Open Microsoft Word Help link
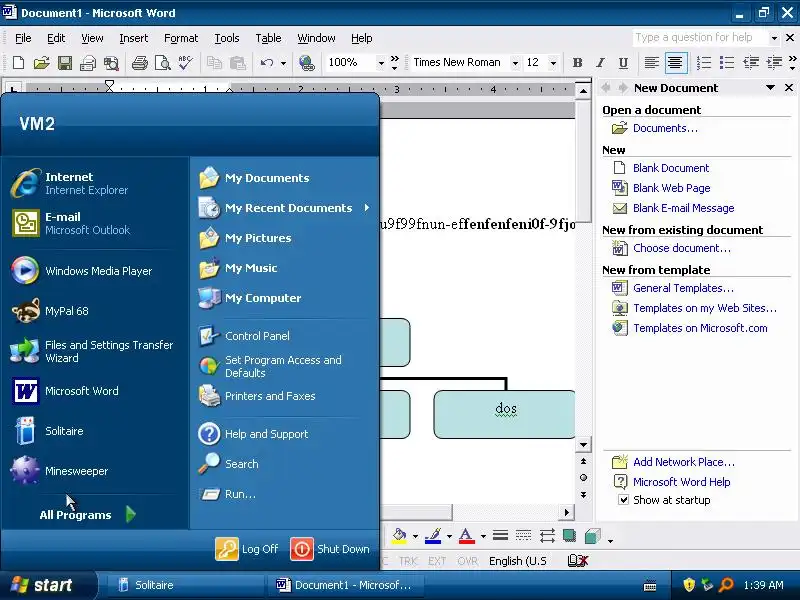The height and width of the screenshot is (600, 800). (x=682, y=482)
